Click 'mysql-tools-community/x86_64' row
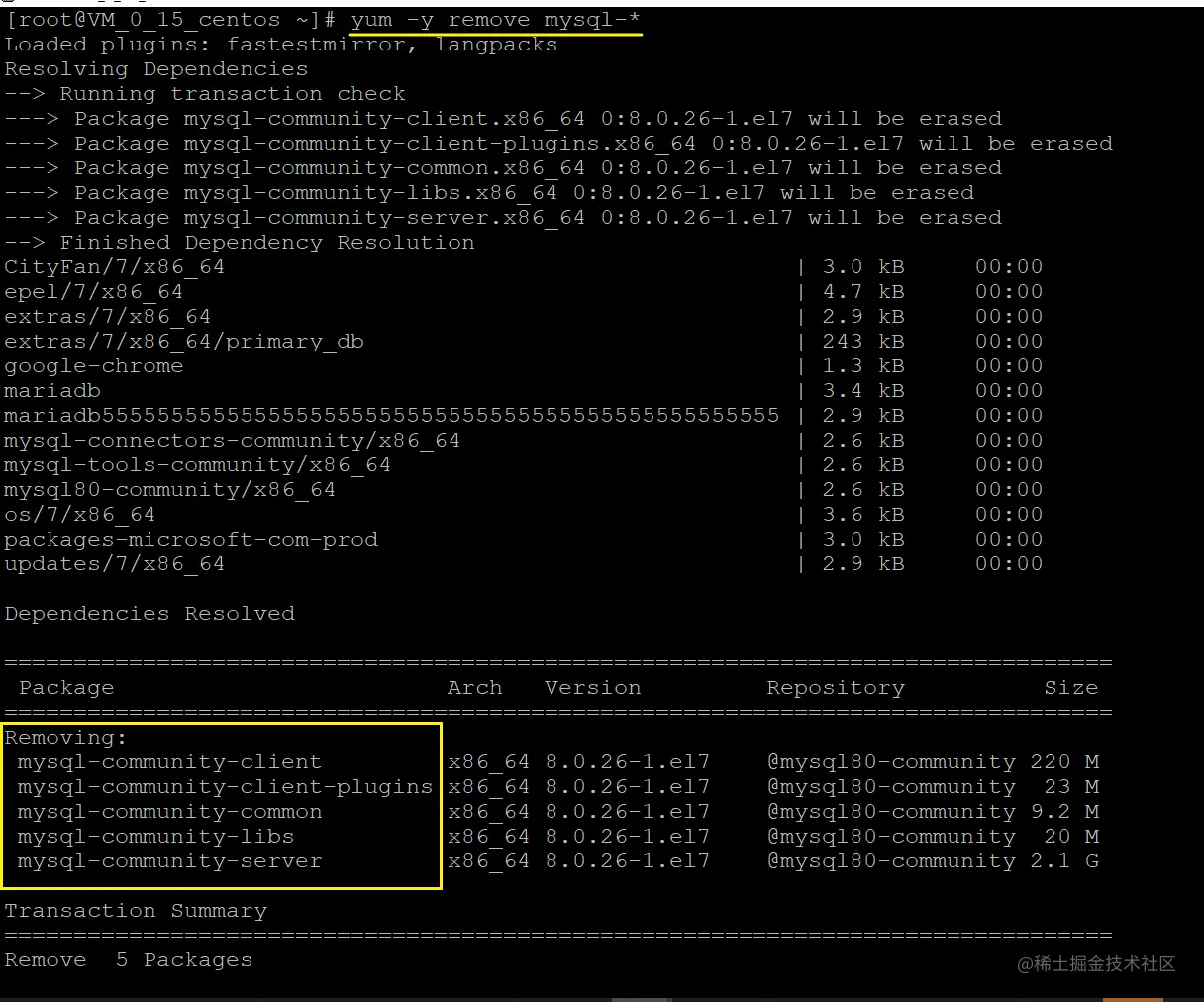Screen dimensions: 1204x1002 (x=524, y=465)
